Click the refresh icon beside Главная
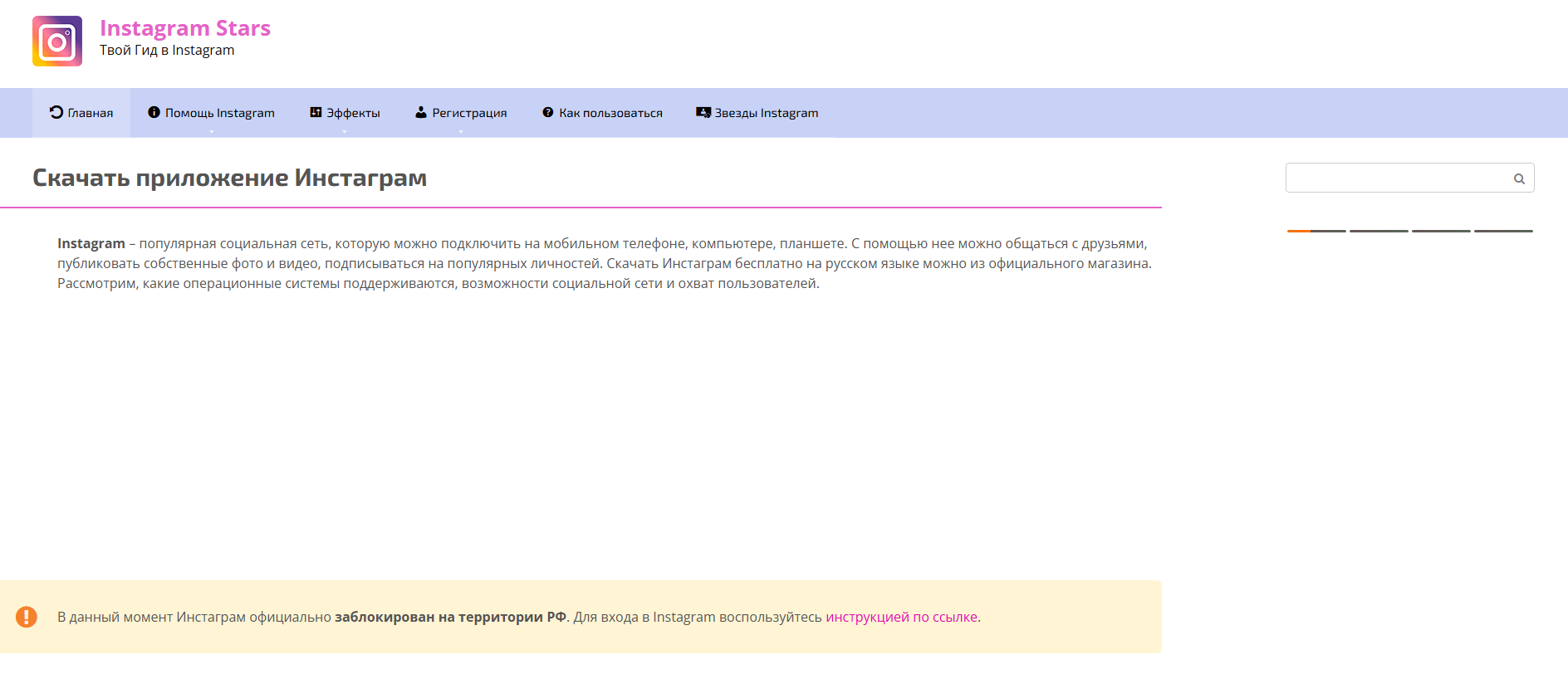 pyautogui.click(x=56, y=112)
